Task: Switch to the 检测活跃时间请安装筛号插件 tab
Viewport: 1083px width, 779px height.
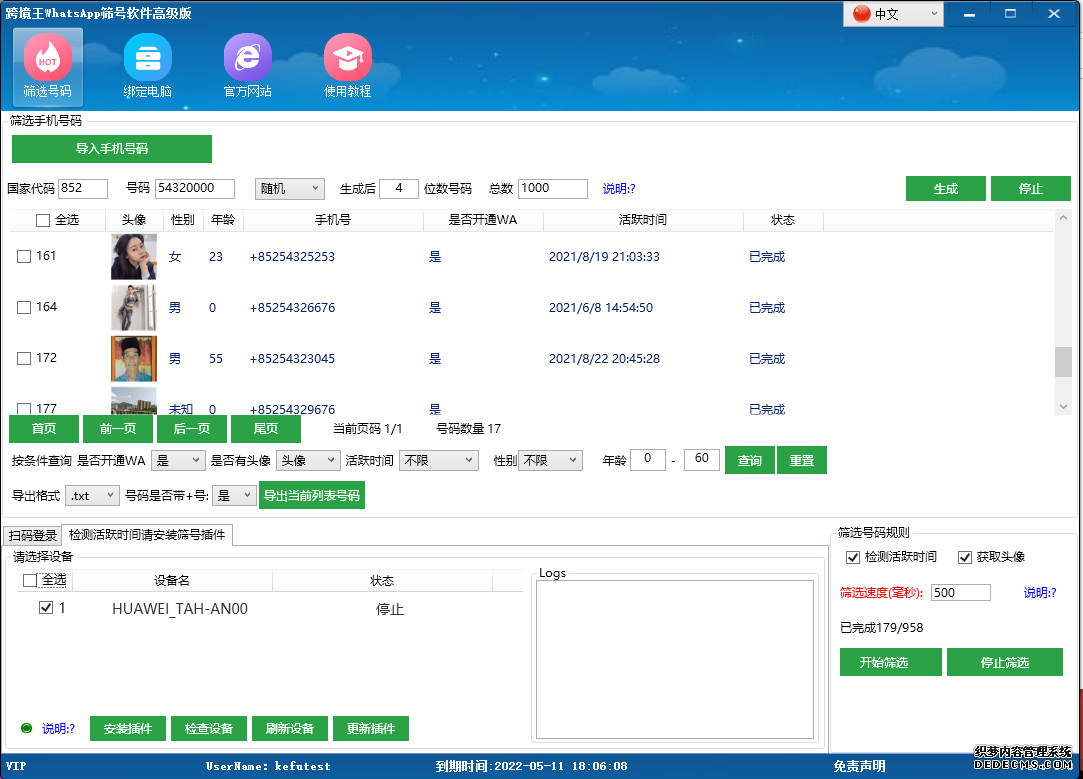Action: click(147, 535)
